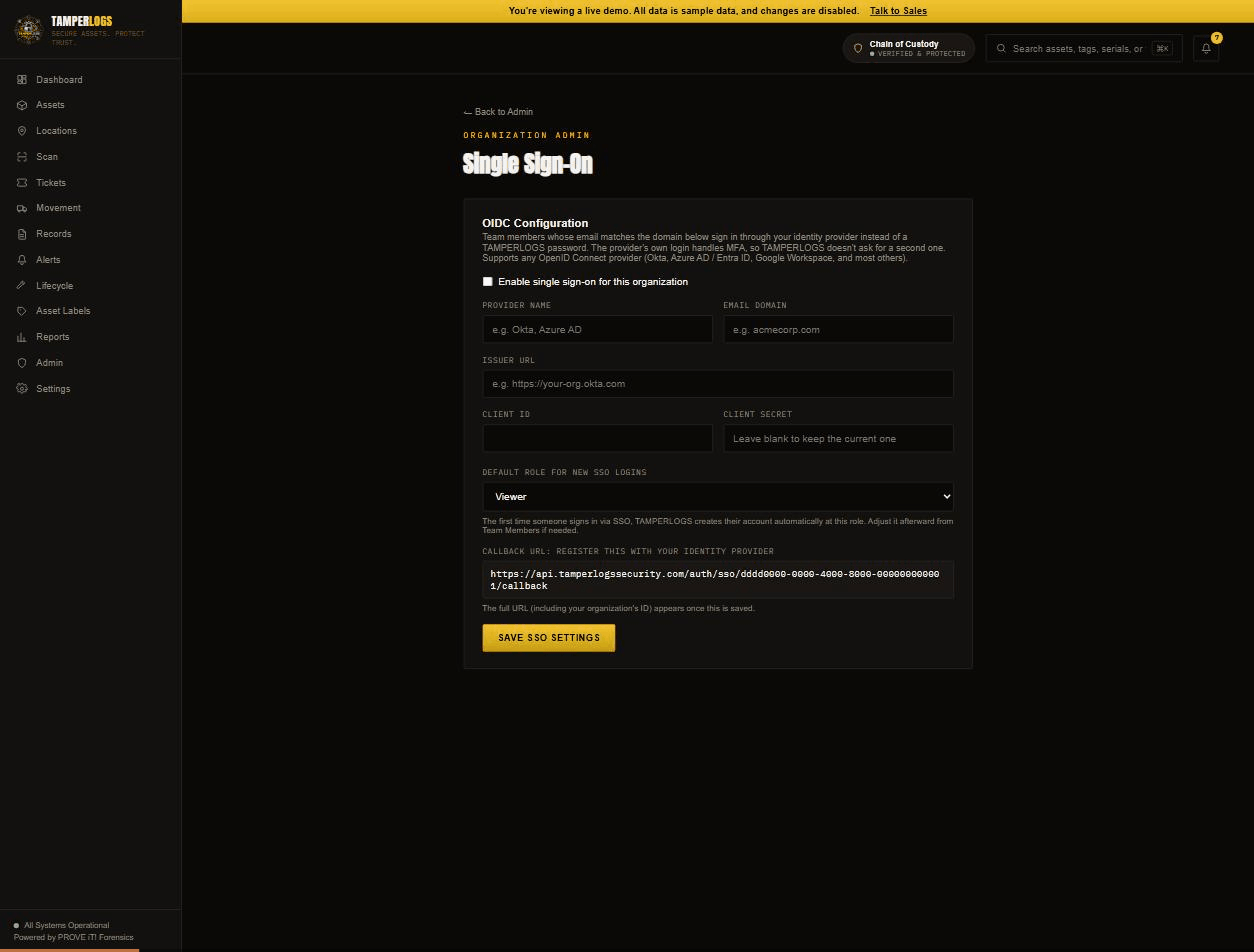Screen dimensions: 1254x952
Task: Select Lifecycle menu item
Action: (x=90, y=286)
